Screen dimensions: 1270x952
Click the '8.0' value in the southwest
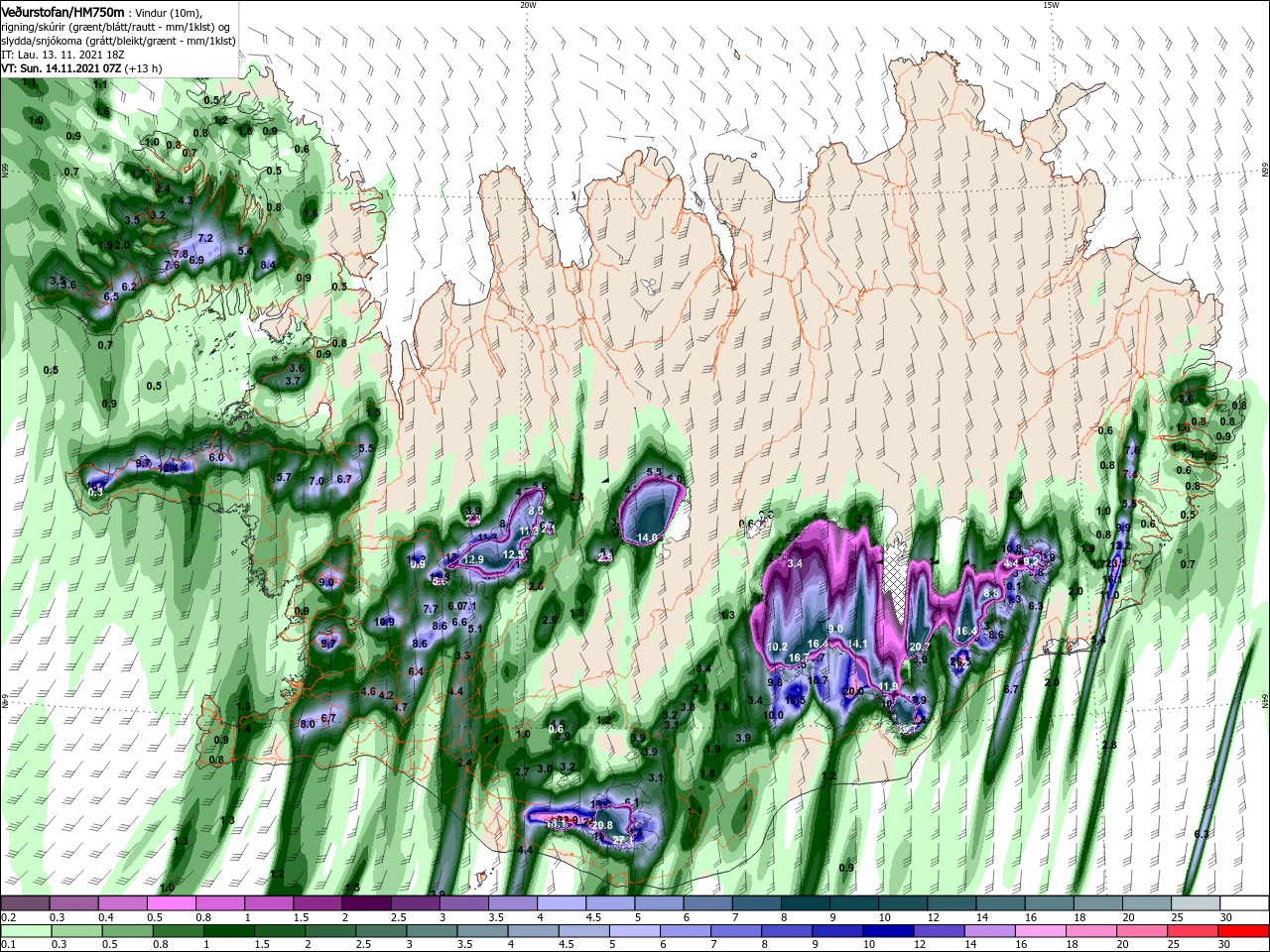point(308,724)
